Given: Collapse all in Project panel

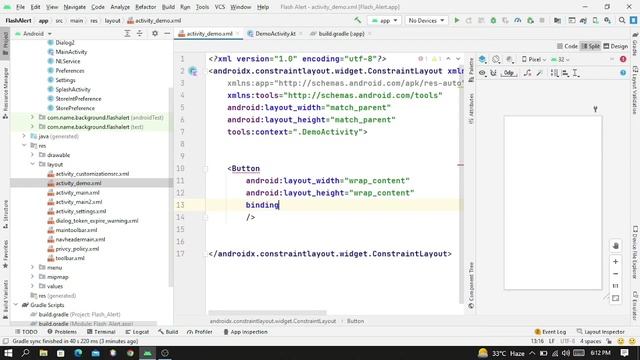Looking at the screenshot, I should (x=140, y=33).
